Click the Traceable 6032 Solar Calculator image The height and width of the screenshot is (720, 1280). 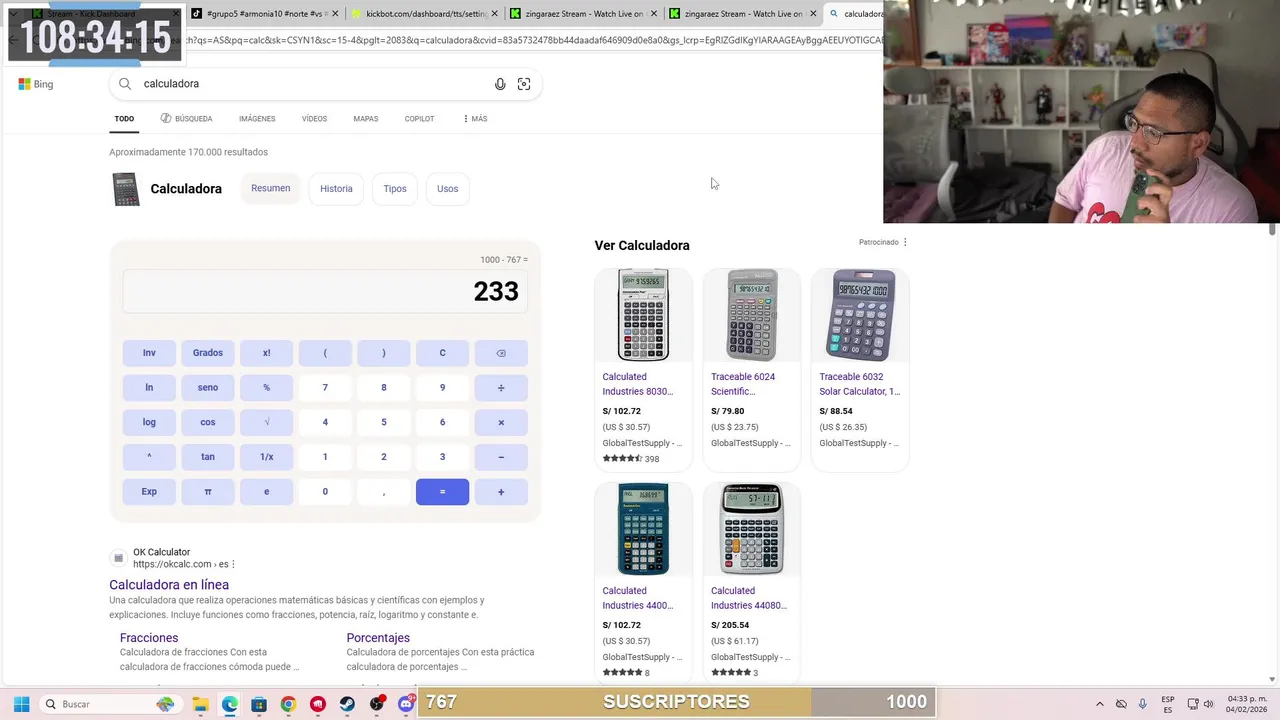[861, 315]
